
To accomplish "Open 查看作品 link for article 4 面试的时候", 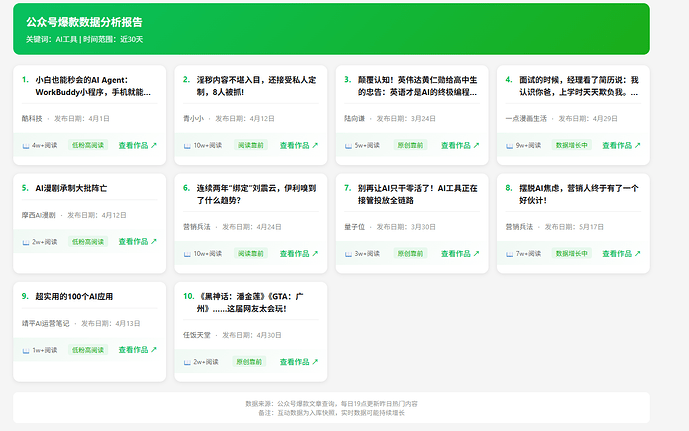I will (621, 145).
